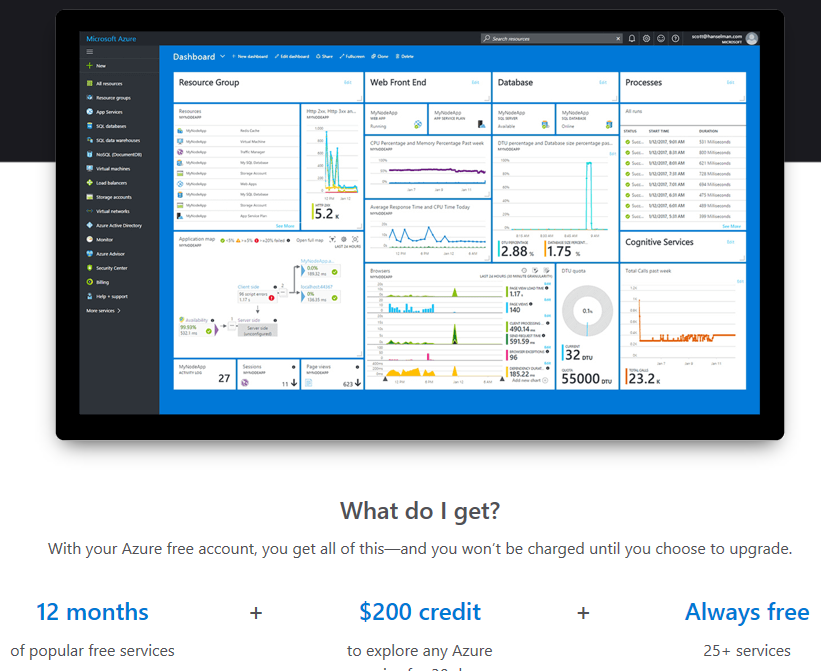Select the Resource groups sidebar icon

pos(90,97)
